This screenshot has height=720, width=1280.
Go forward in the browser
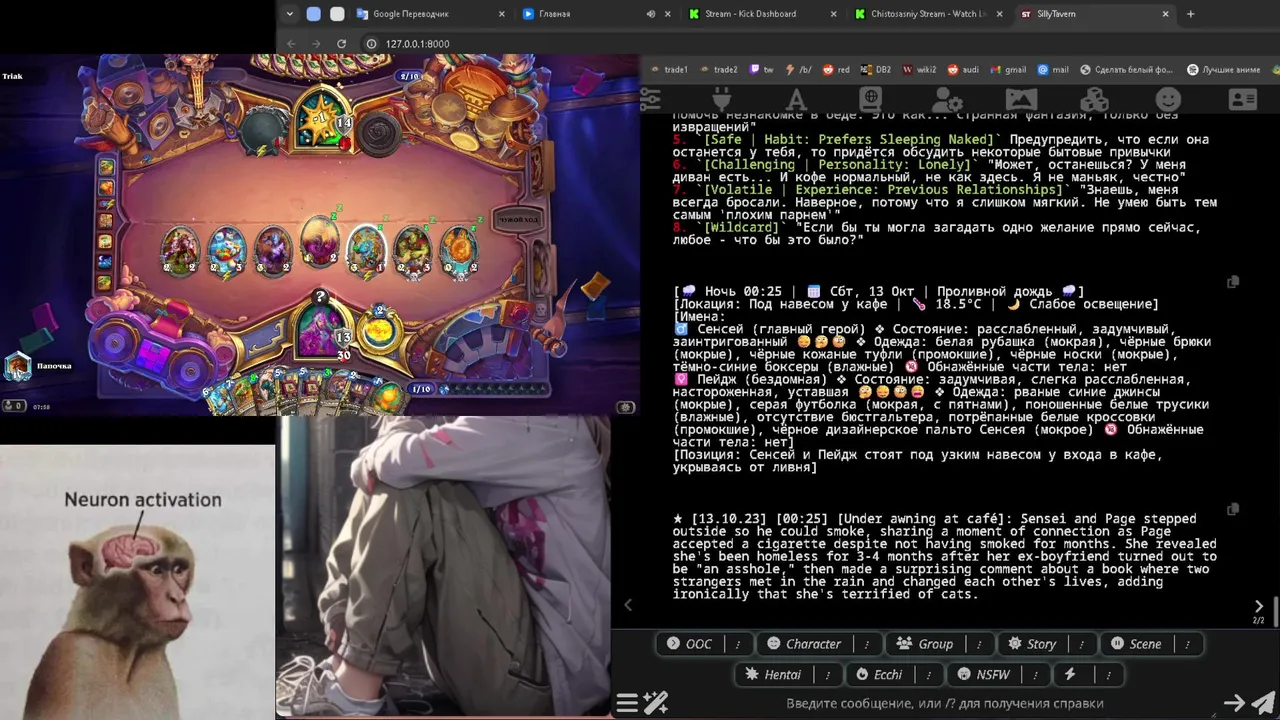click(316, 44)
